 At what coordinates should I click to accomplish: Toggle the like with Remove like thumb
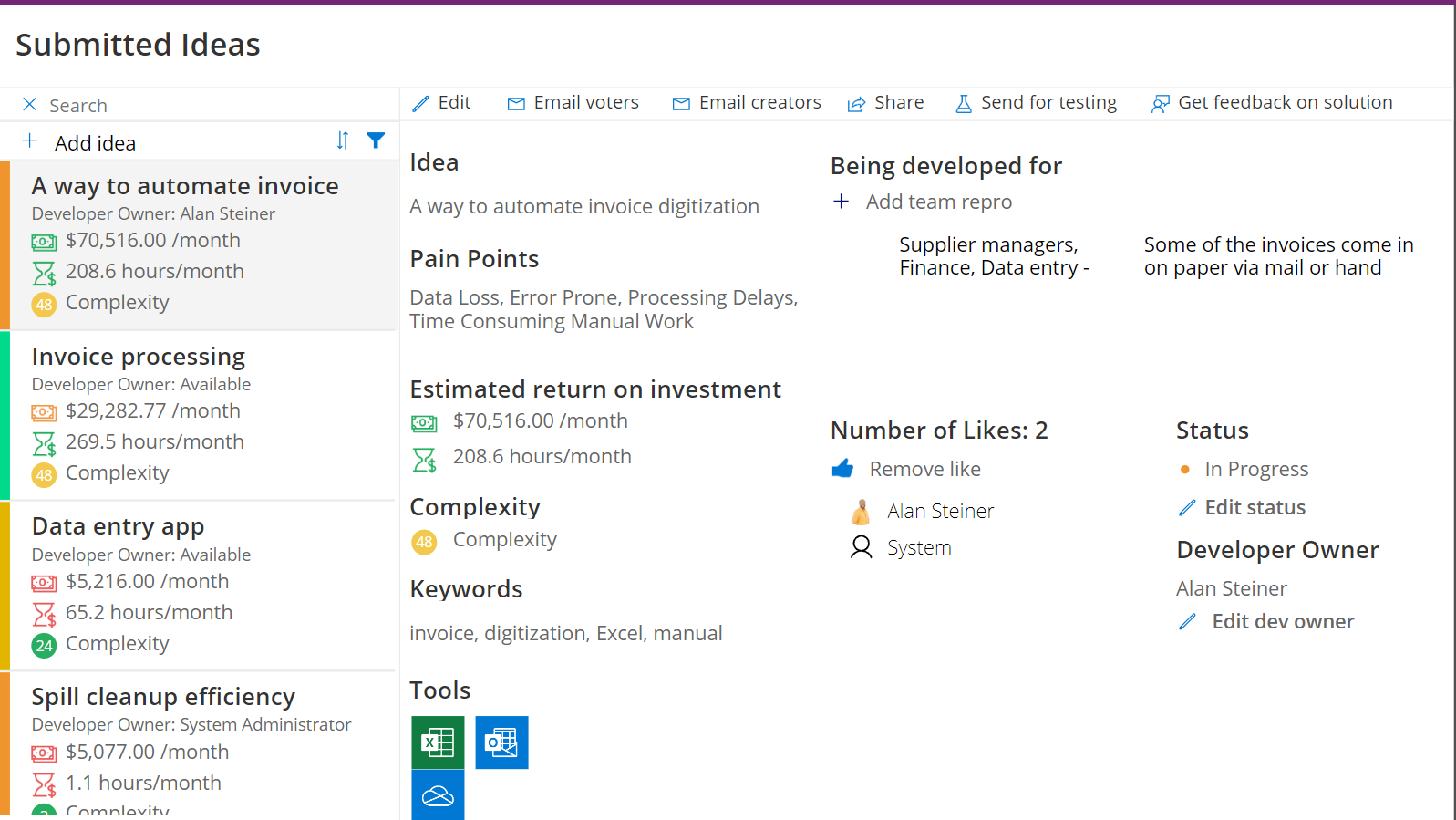pyautogui.click(x=843, y=468)
